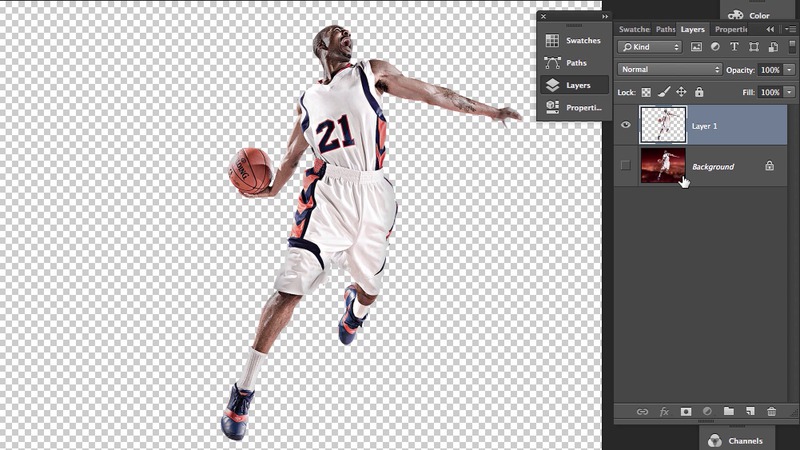Add a layer mask
800x450 pixels.
tap(686, 411)
